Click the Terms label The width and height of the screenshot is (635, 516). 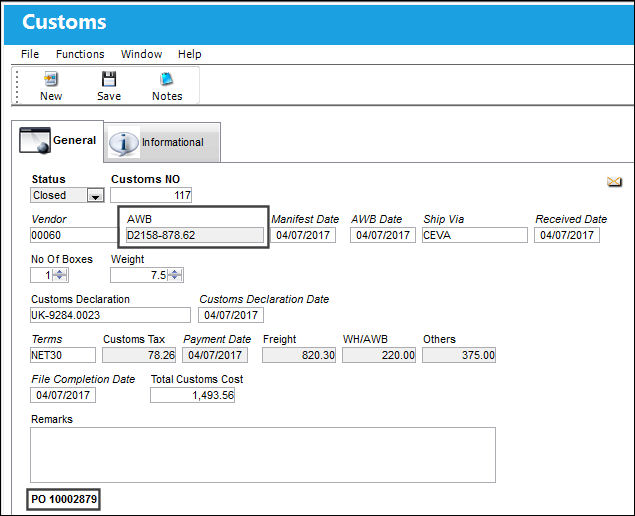[47, 339]
